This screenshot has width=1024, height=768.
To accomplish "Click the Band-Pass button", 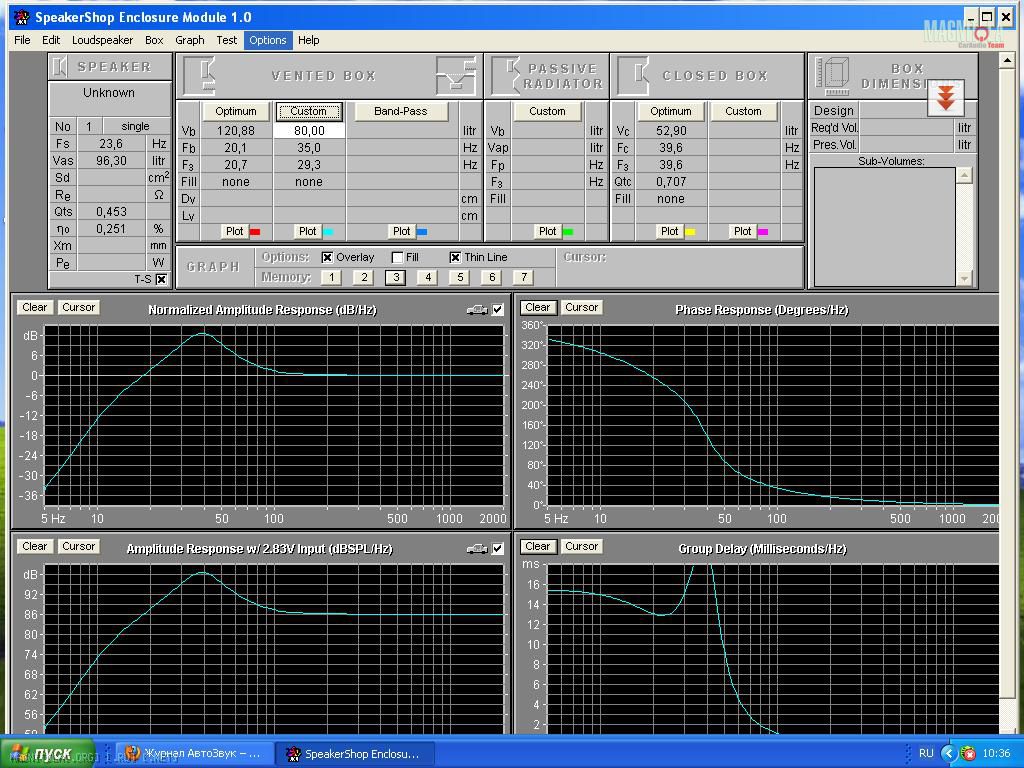I will [401, 111].
